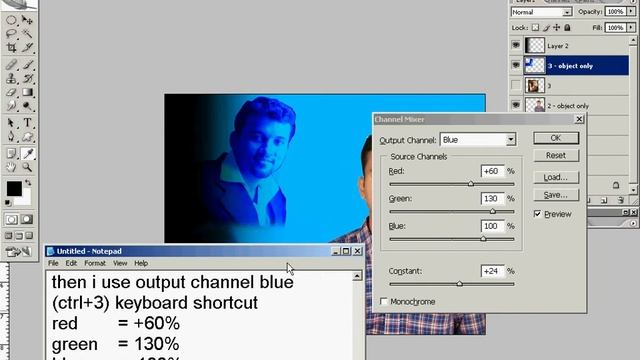
Task: Reset default foreground and background colors
Action: pyautogui.click(x=8, y=202)
